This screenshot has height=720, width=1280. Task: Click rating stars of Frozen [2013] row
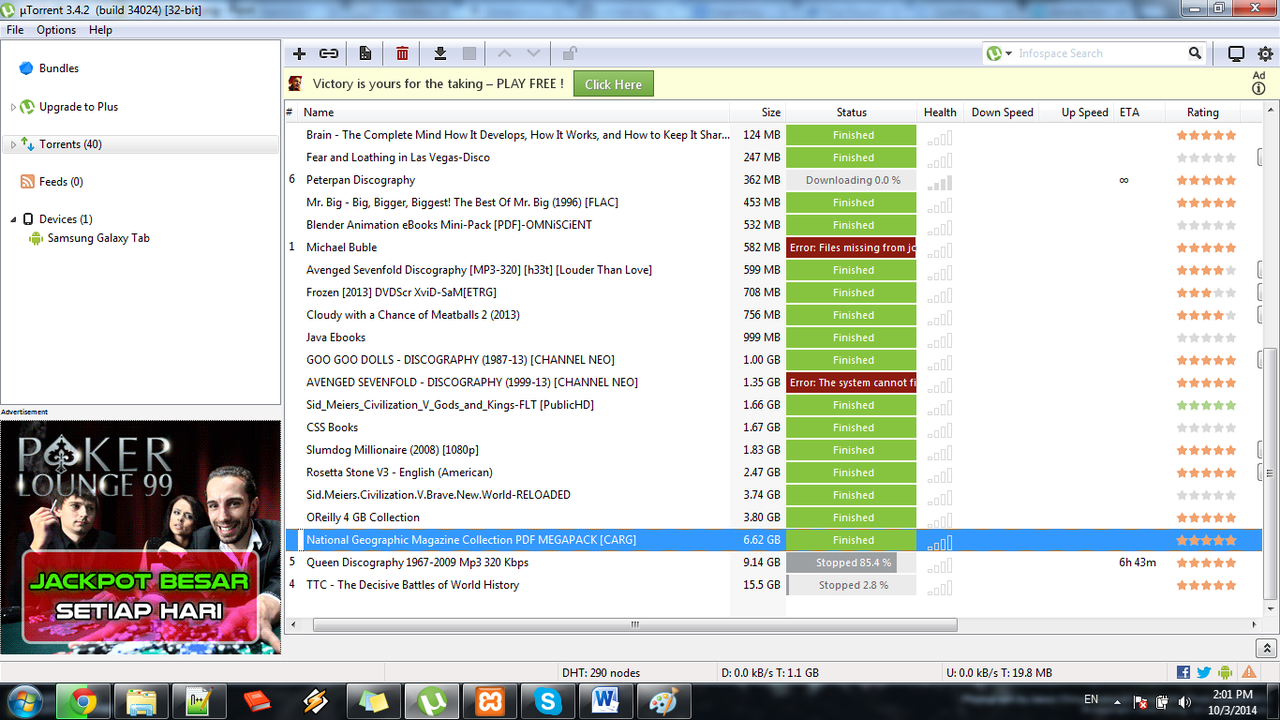(x=1206, y=293)
